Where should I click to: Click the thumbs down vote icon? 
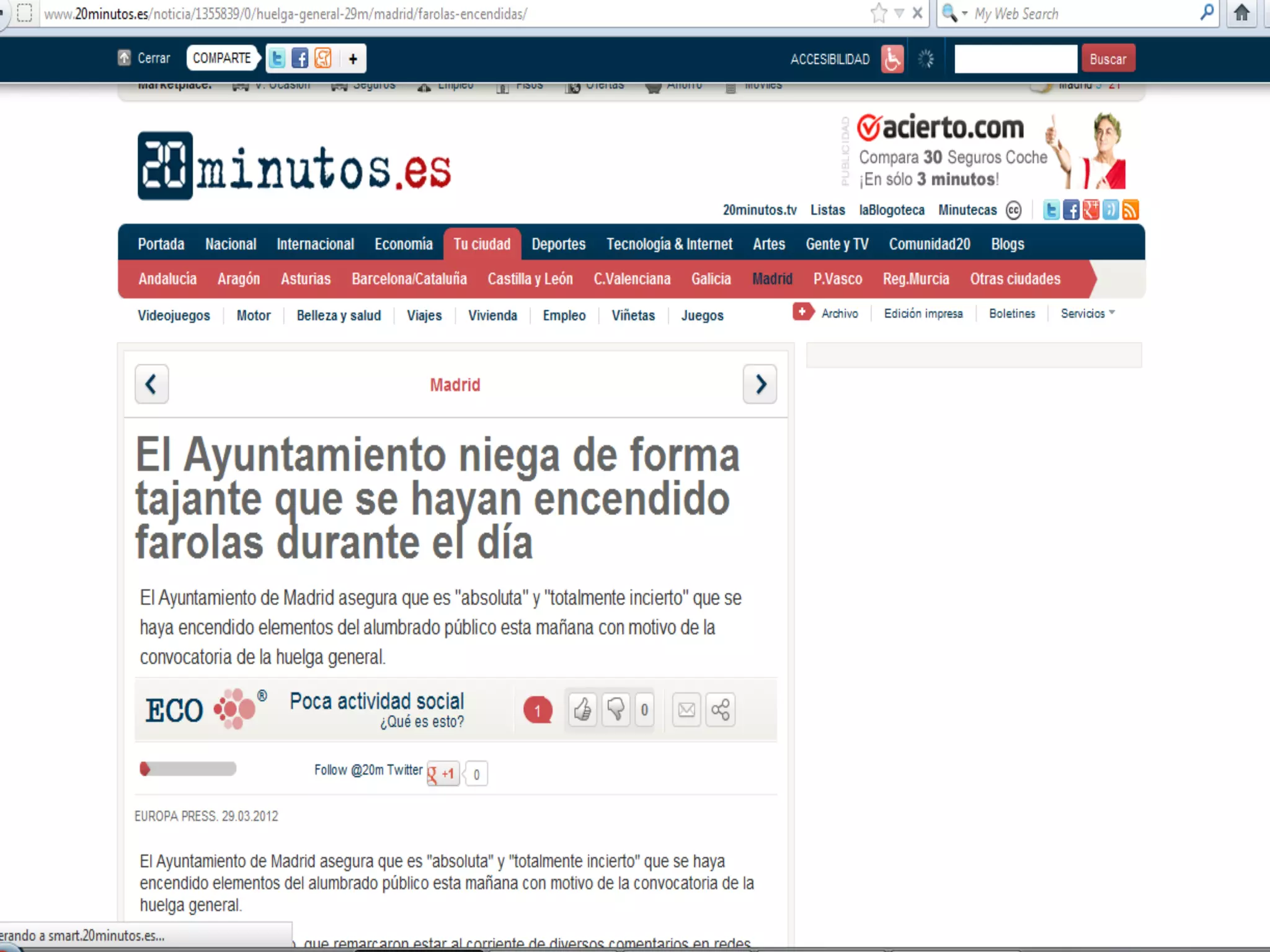point(615,710)
